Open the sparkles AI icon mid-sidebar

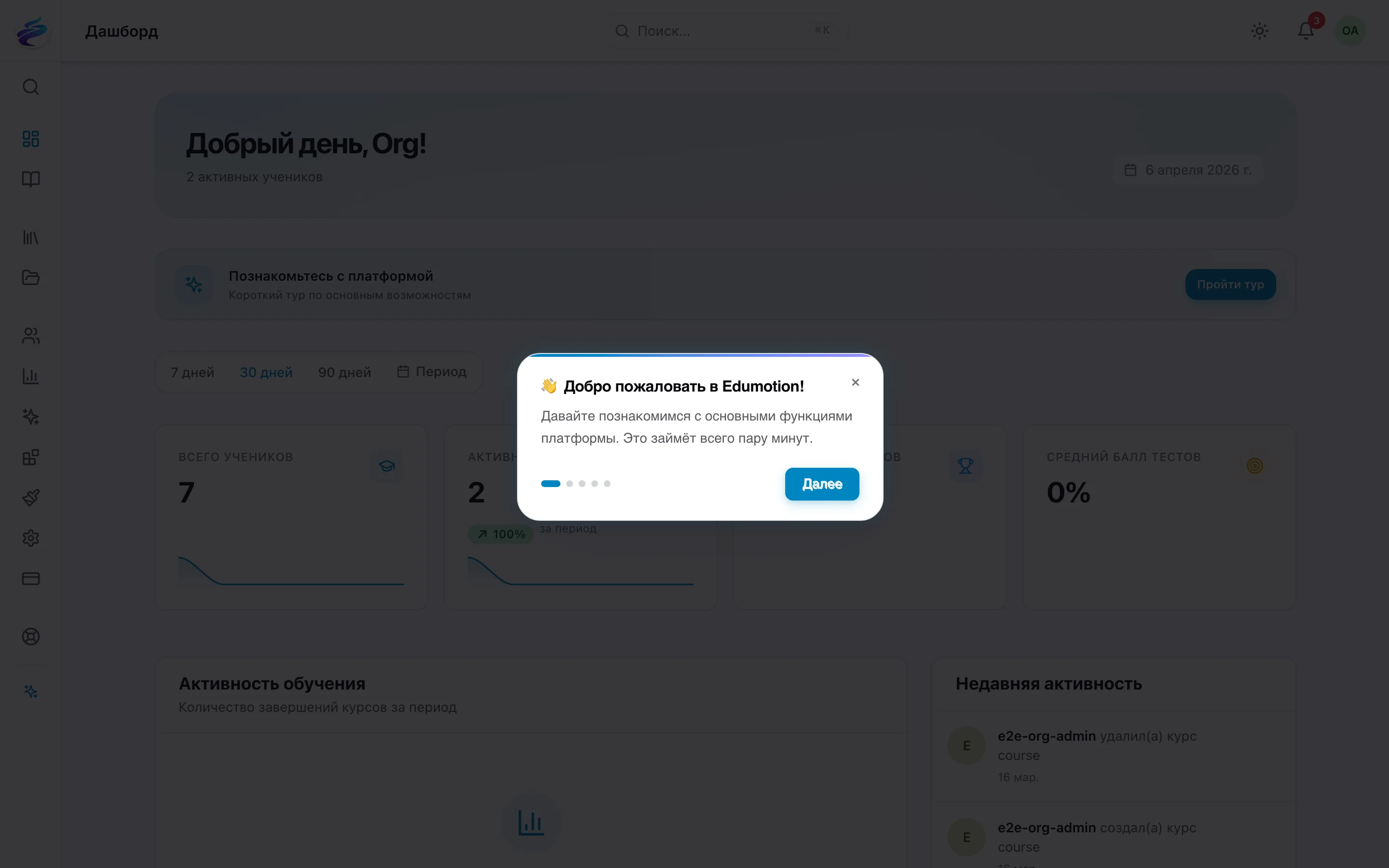(x=30, y=416)
